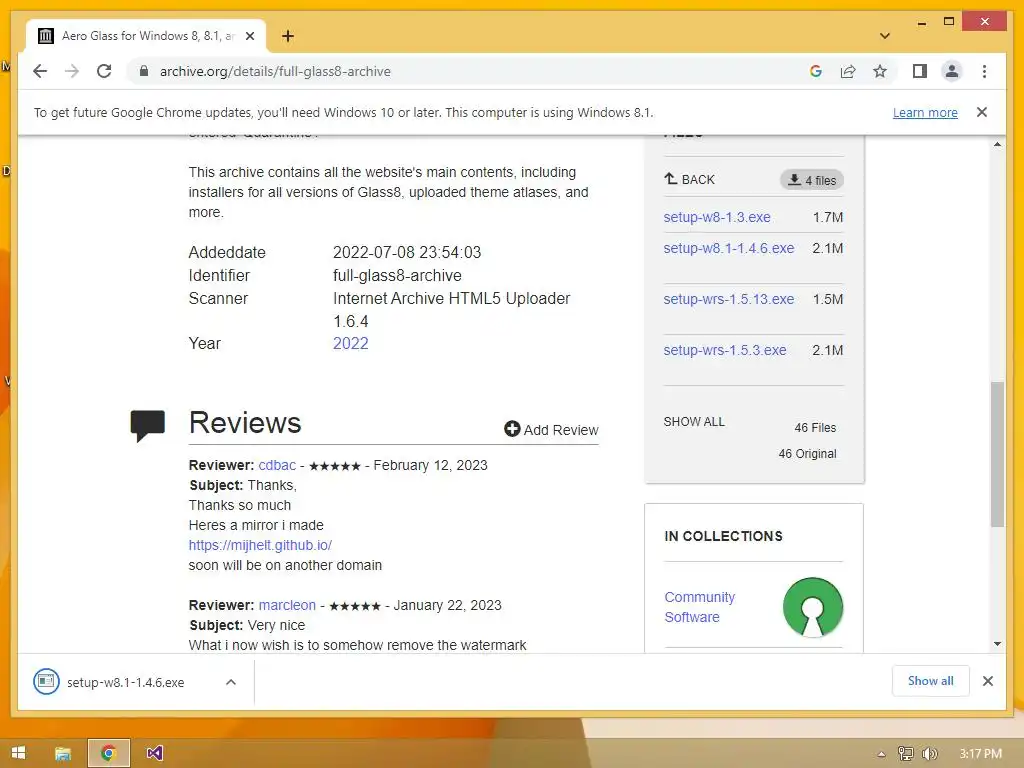Open the Google icon in address bar

click(x=816, y=71)
